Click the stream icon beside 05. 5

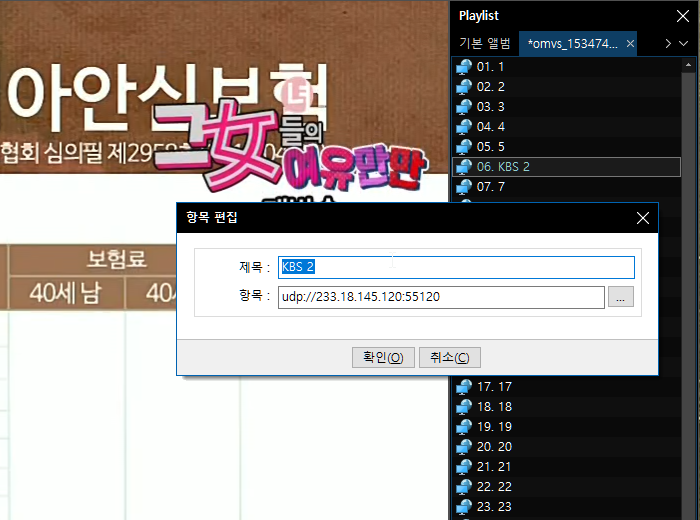[464, 147]
